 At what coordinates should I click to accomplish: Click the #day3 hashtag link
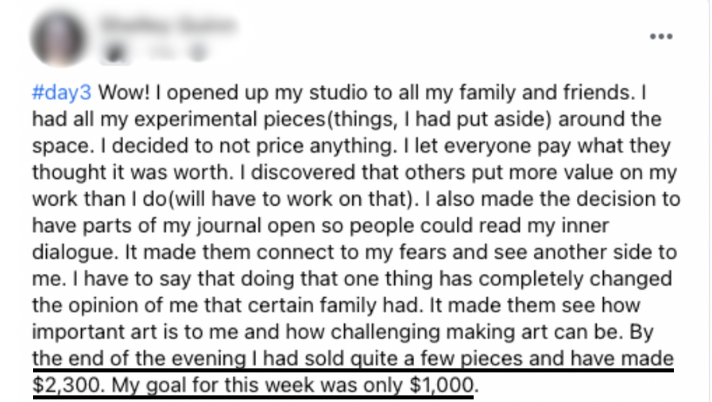(x=62, y=93)
